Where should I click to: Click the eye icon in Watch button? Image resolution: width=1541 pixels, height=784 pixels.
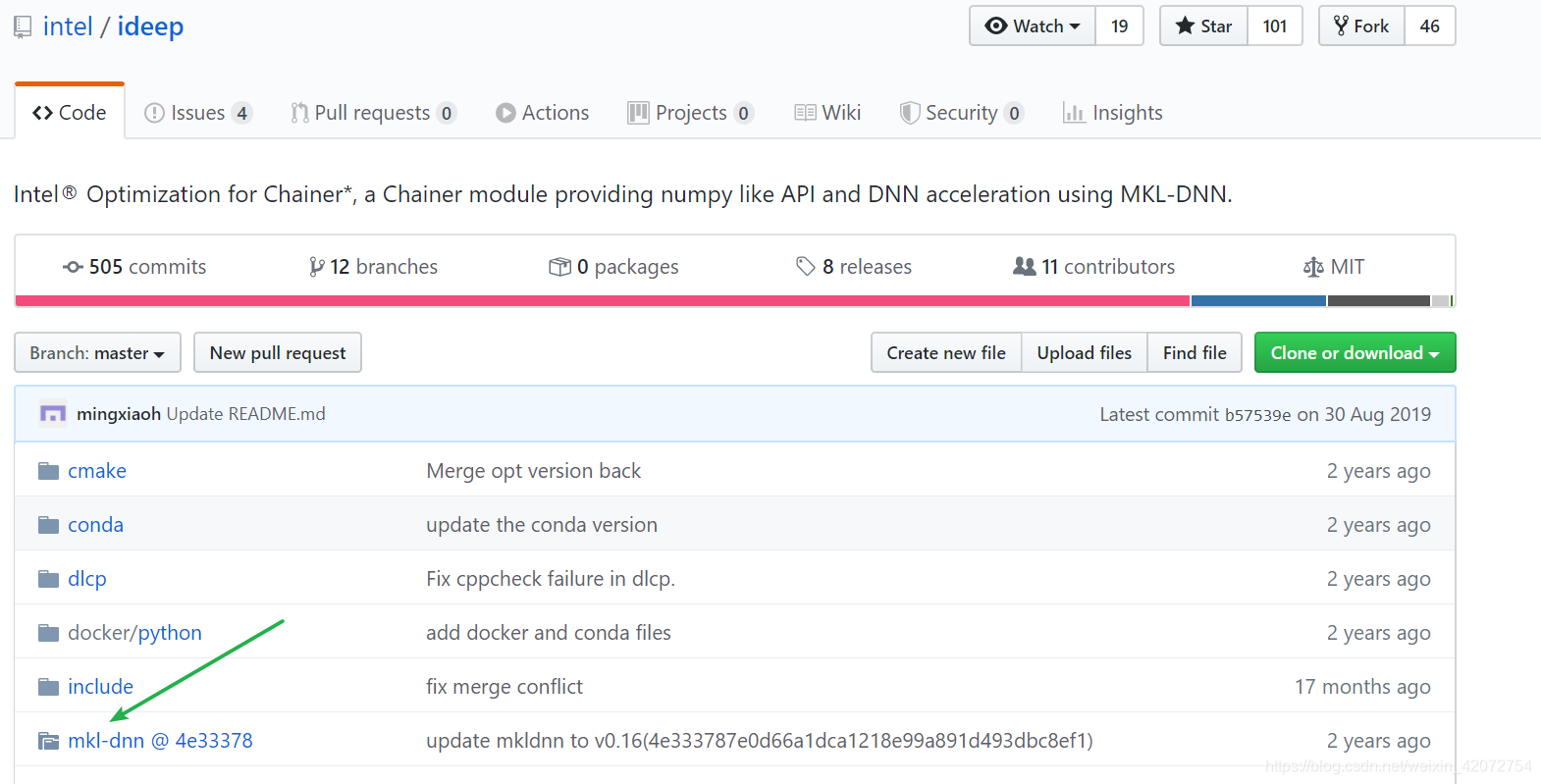tap(996, 26)
